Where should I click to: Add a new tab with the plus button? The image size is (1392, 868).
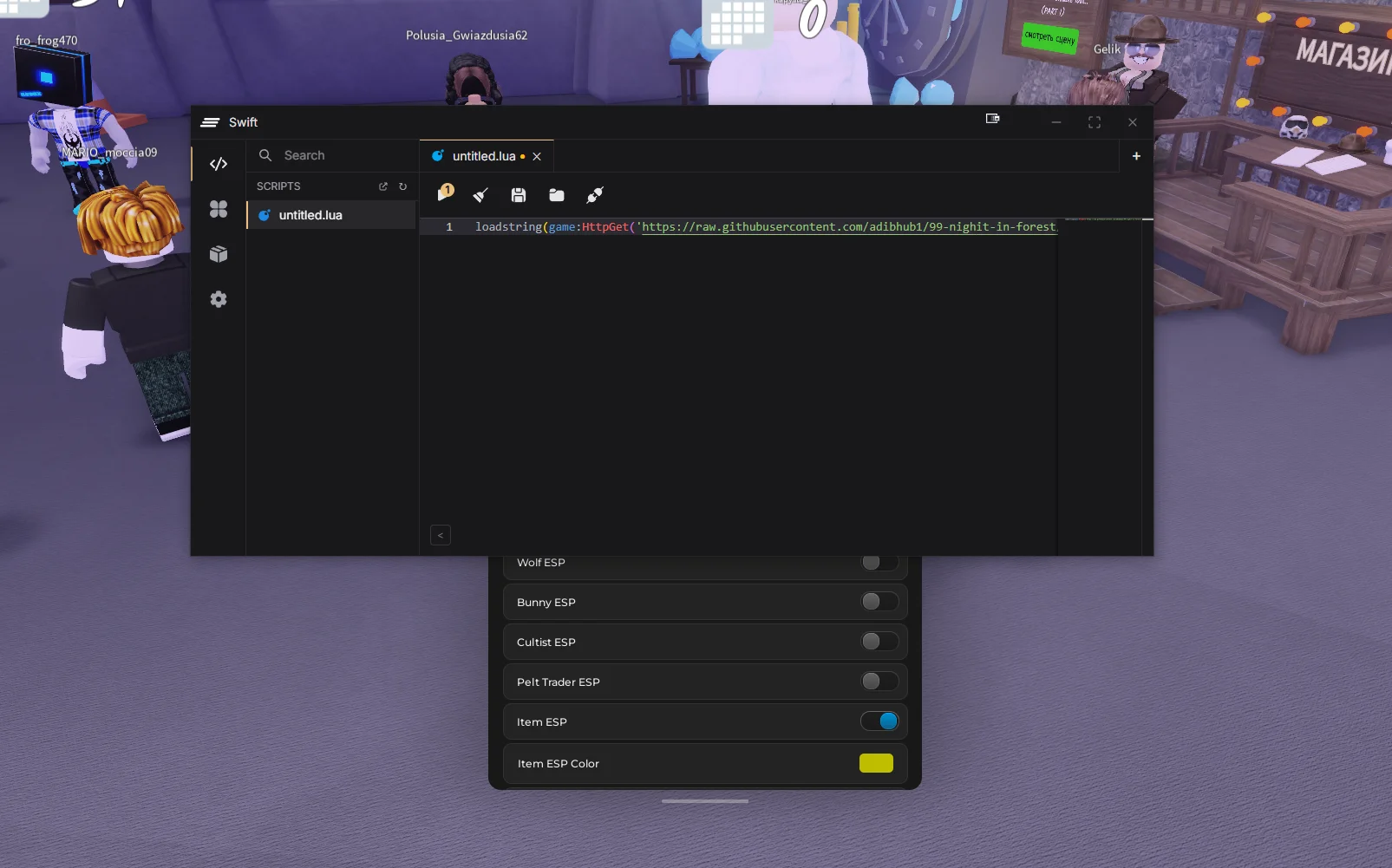1136,156
